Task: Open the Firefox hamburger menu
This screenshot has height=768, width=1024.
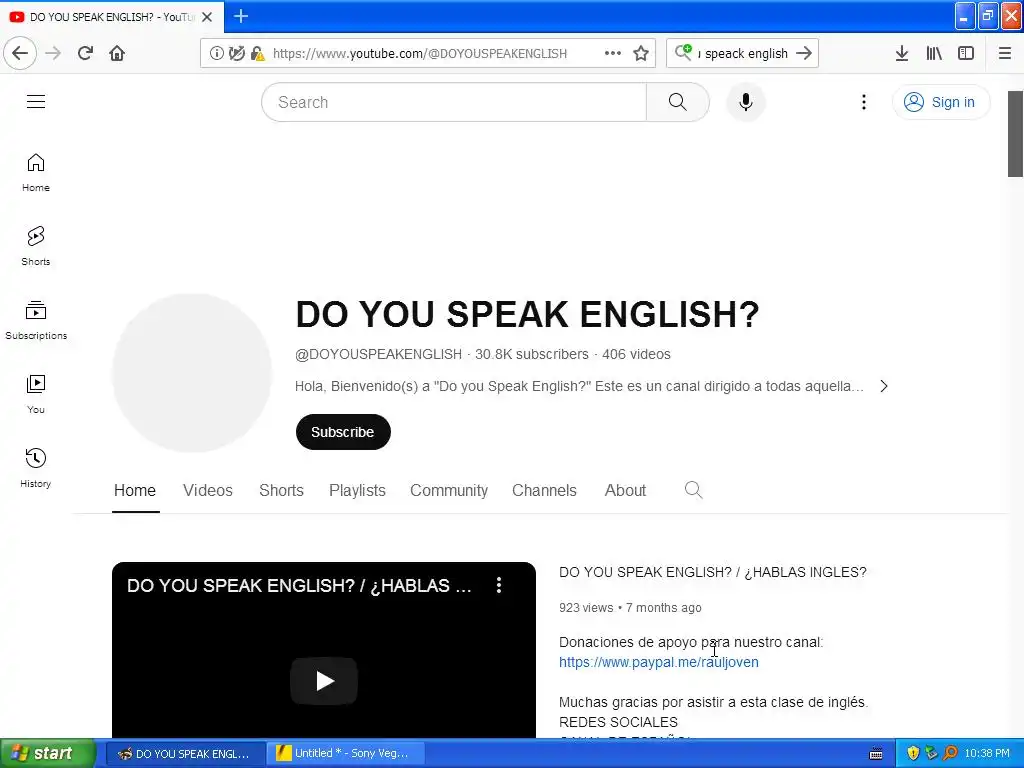Action: pyautogui.click(x=1005, y=53)
